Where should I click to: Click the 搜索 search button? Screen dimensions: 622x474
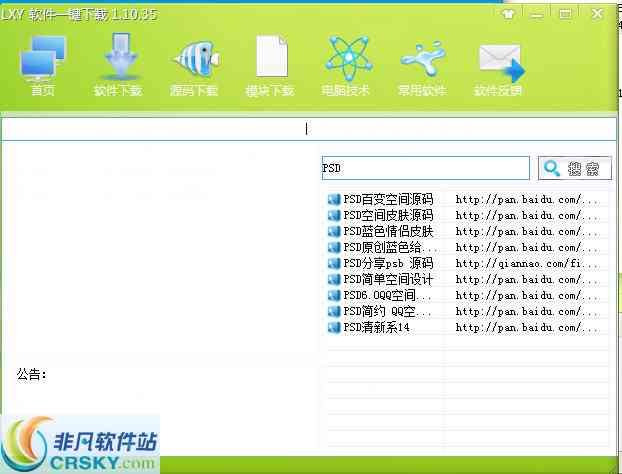(x=574, y=169)
